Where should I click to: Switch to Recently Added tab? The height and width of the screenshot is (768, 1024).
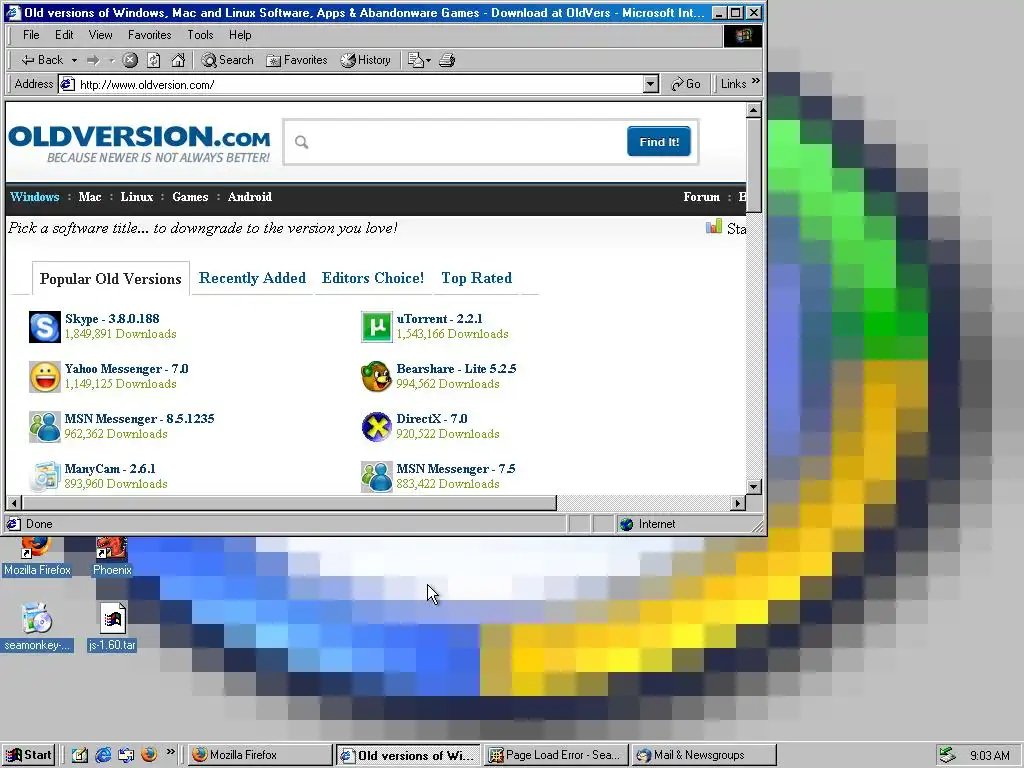[x=252, y=278]
